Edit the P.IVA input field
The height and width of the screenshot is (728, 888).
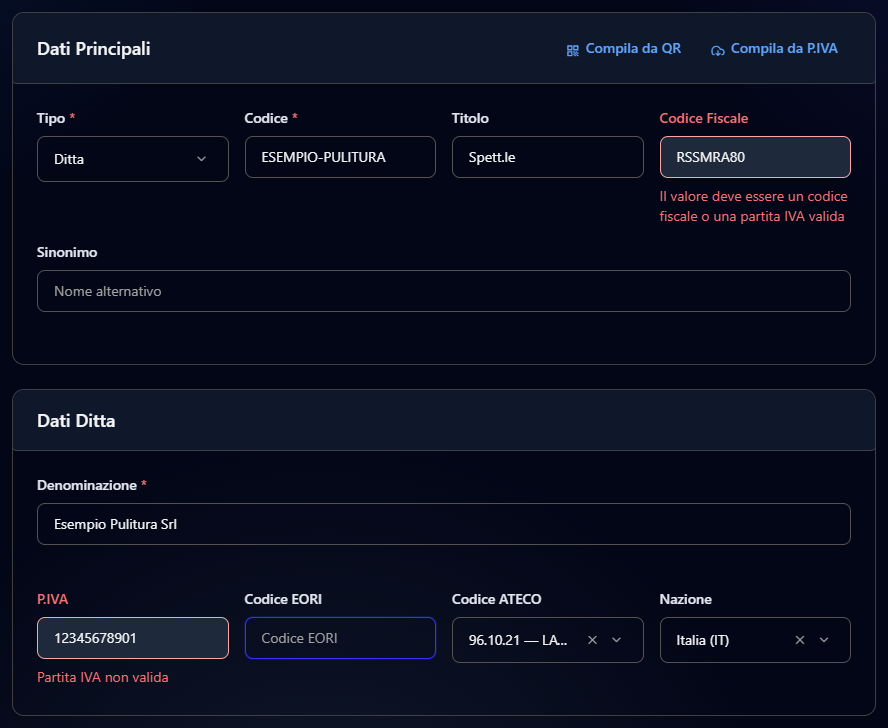(x=133, y=638)
